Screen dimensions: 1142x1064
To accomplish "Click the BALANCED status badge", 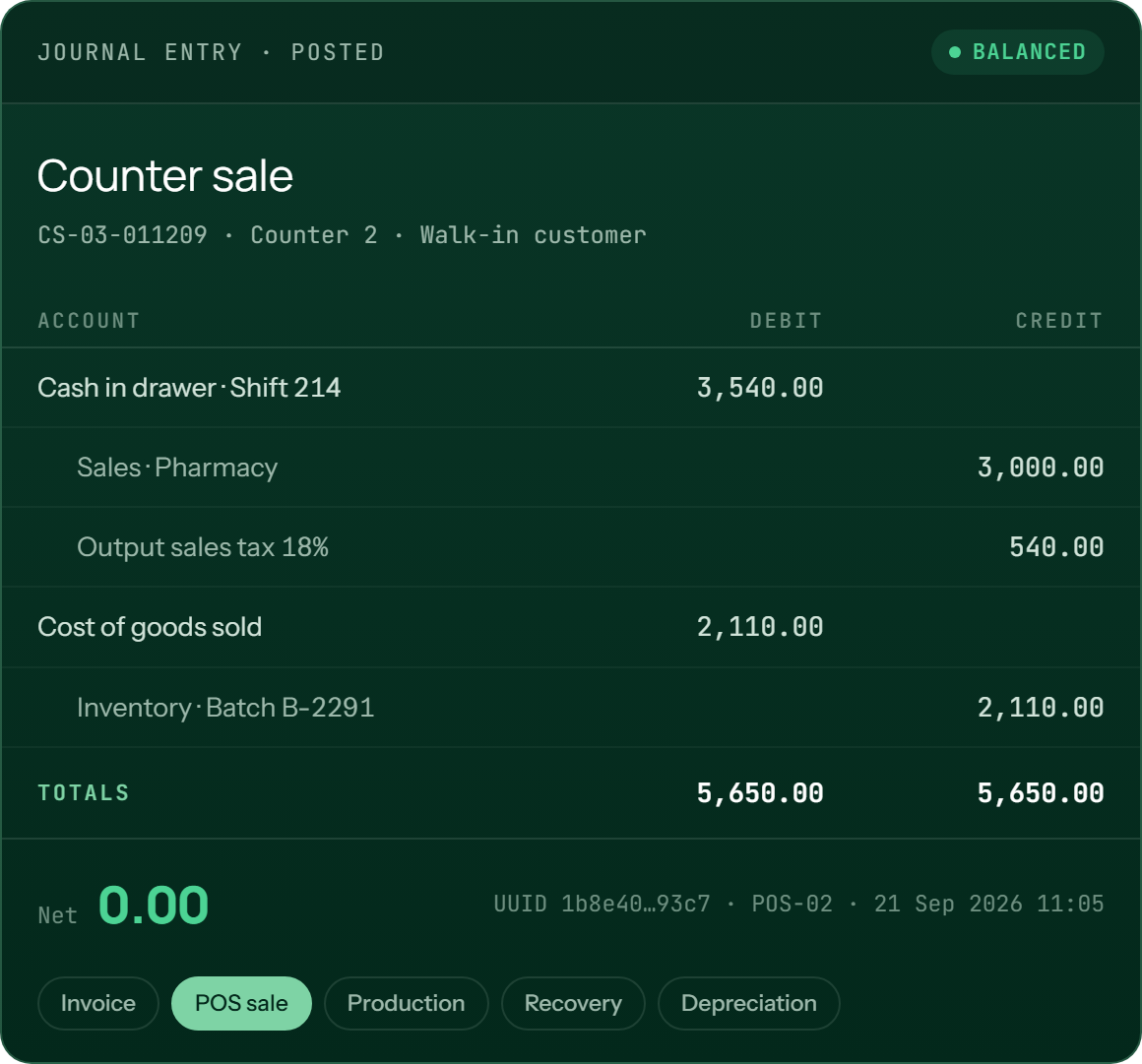I will [1017, 52].
